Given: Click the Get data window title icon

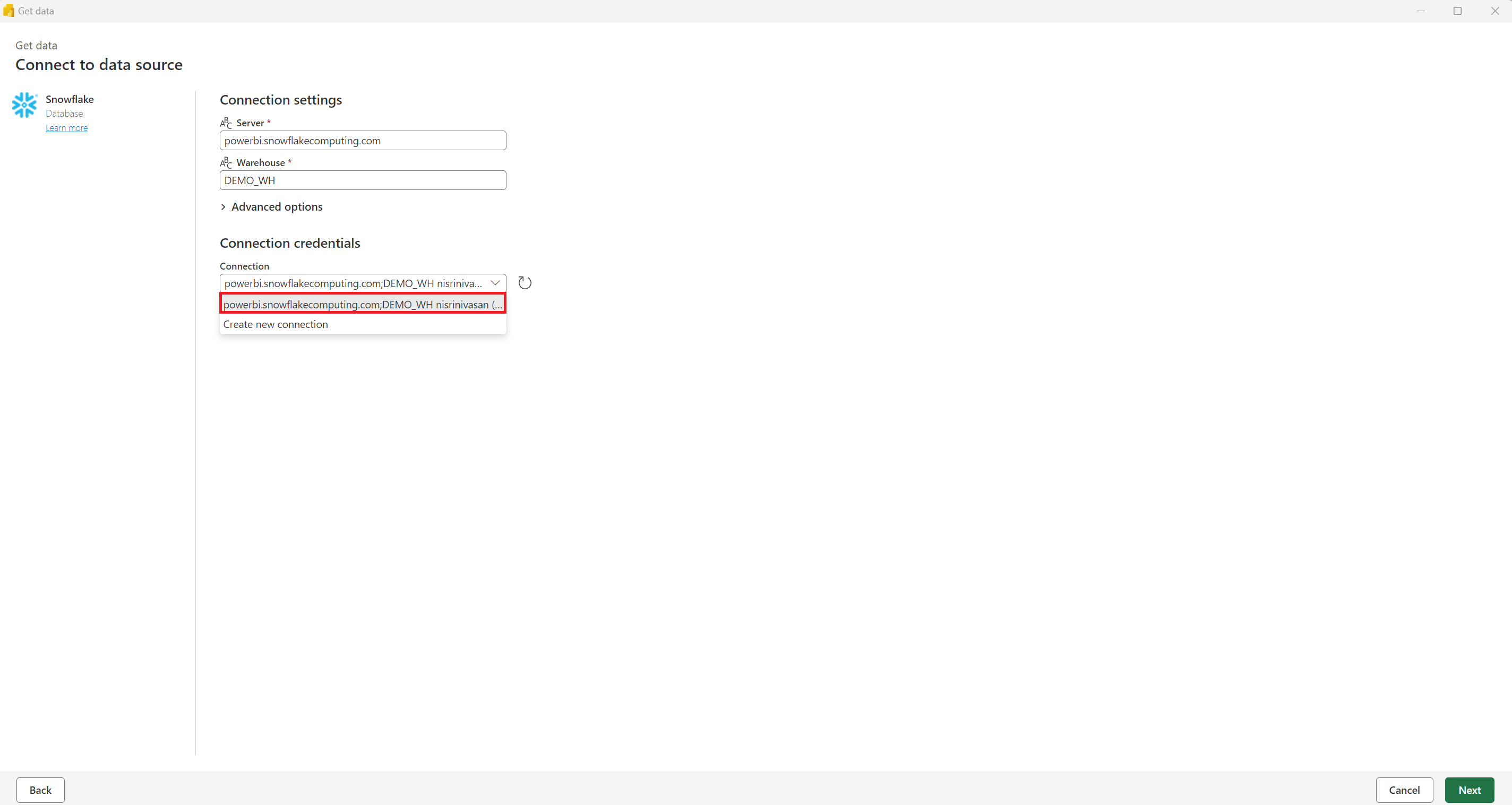Looking at the screenshot, I should pos(8,11).
